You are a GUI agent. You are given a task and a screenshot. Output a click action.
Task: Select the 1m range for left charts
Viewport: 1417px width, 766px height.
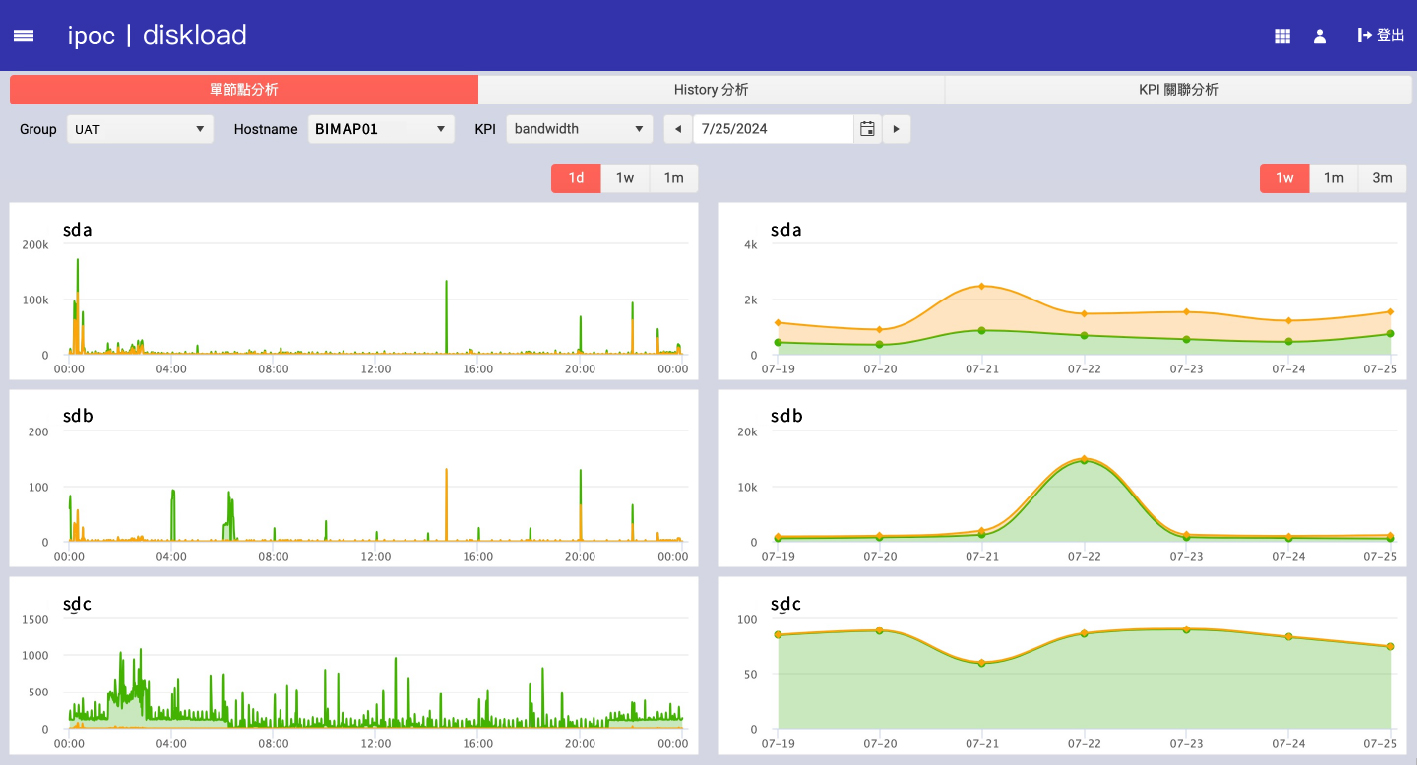pyautogui.click(x=674, y=178)
